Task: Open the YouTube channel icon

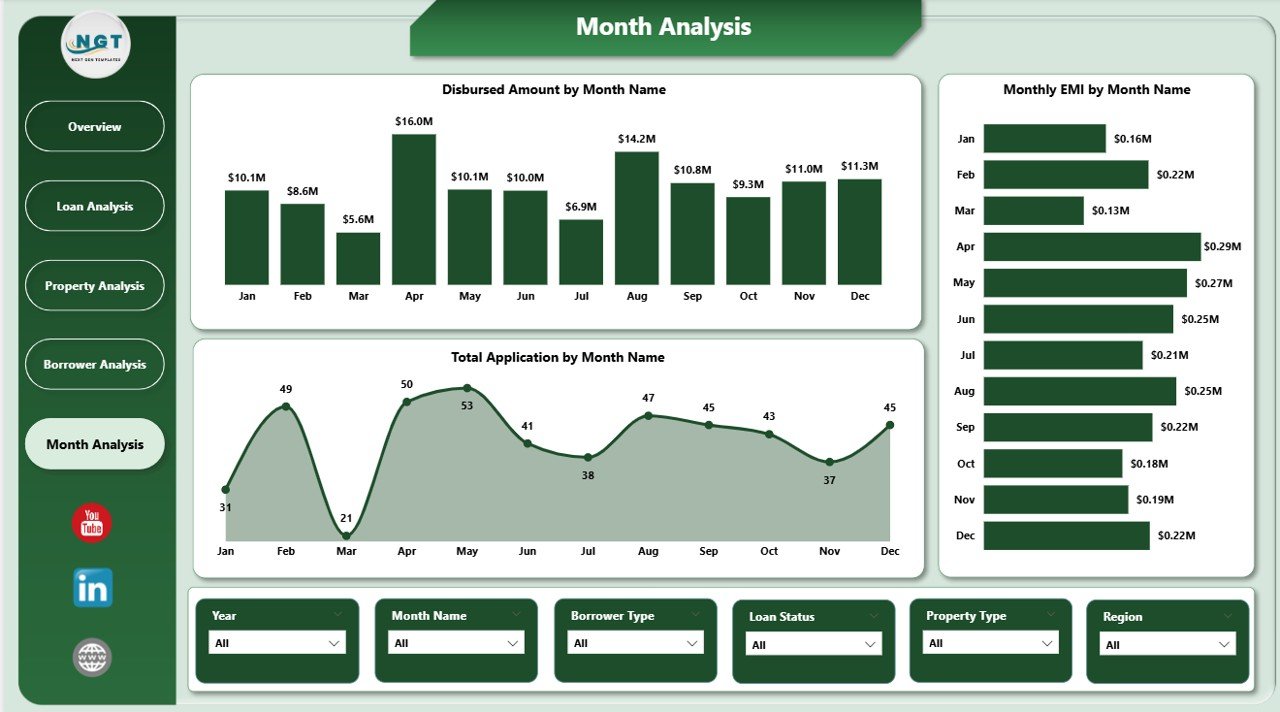Action: tap(90, 521)
